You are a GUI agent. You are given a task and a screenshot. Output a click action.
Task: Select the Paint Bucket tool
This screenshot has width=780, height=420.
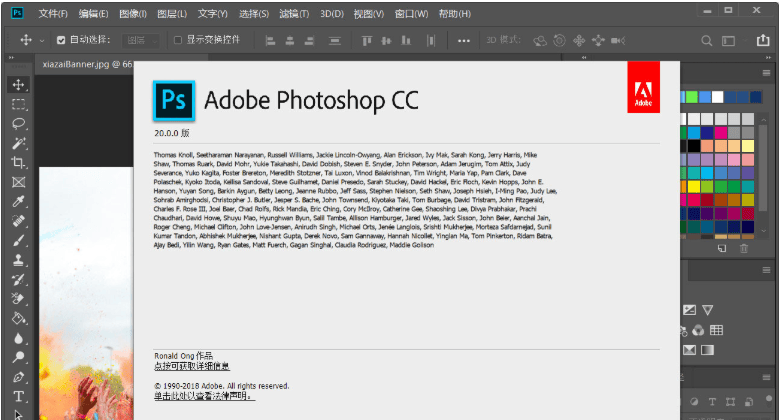click(18, 318)
